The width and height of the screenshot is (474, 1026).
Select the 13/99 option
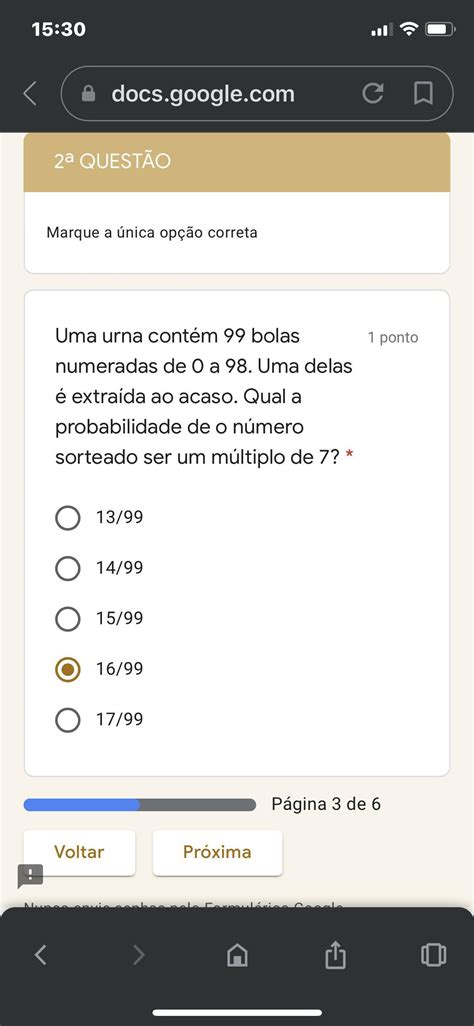(100, 518)
